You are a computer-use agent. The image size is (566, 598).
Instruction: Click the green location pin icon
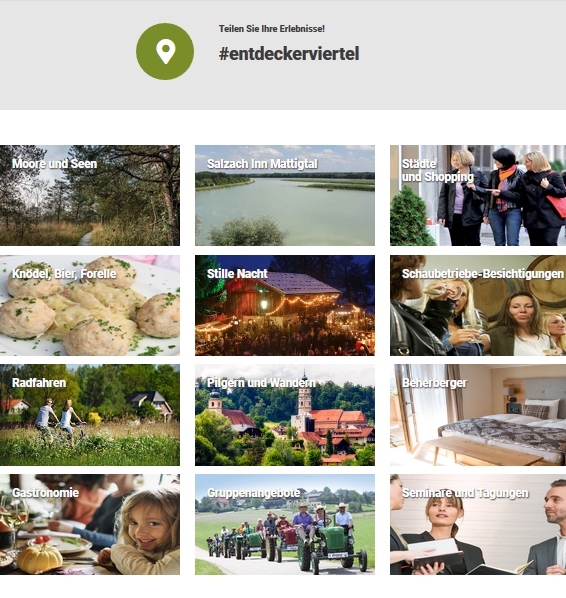(165, 51)
